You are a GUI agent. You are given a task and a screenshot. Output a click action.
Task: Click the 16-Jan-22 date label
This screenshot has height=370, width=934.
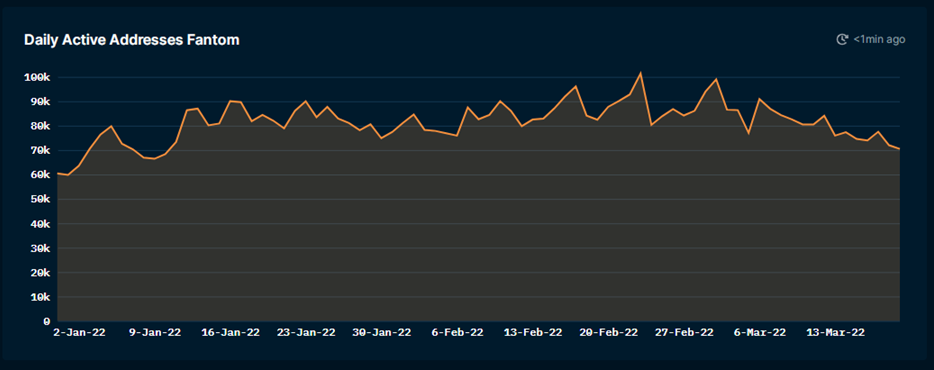coord(231,332)
